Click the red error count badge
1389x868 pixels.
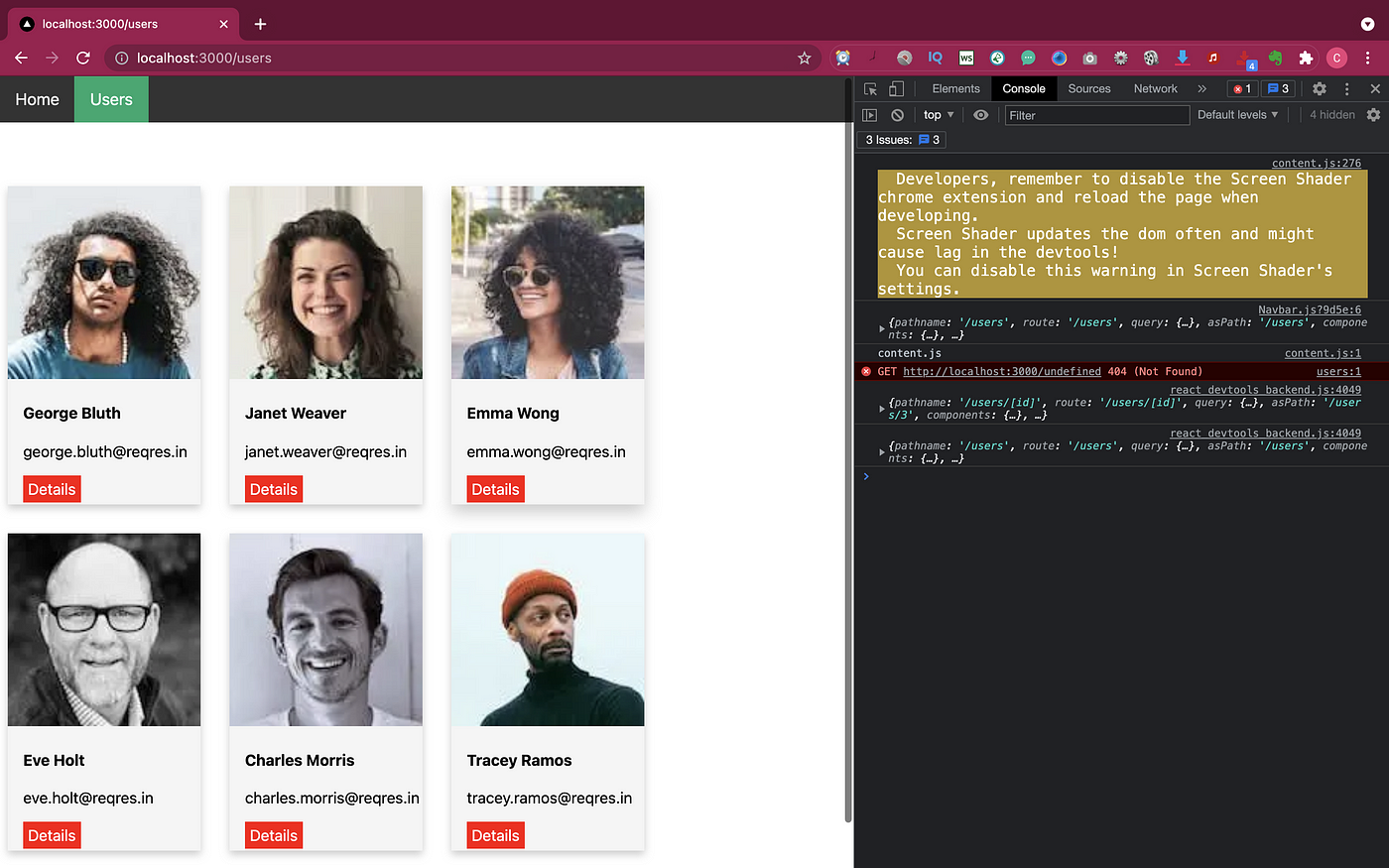[1242, 88]
